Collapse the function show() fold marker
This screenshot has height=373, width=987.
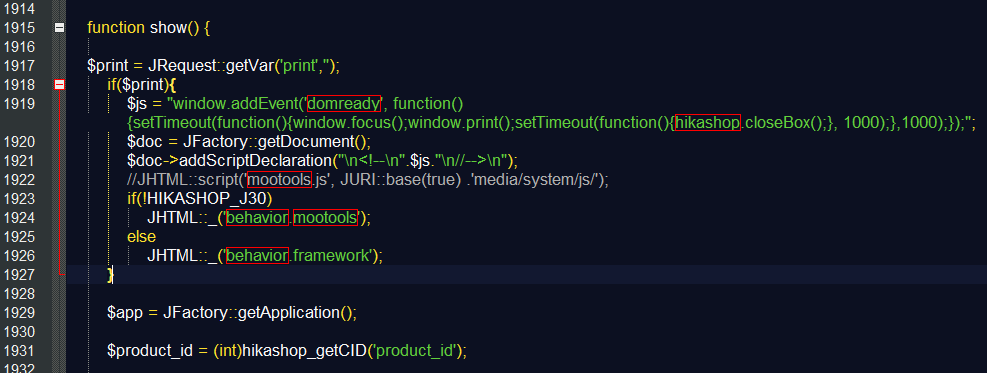pos(60,28)
